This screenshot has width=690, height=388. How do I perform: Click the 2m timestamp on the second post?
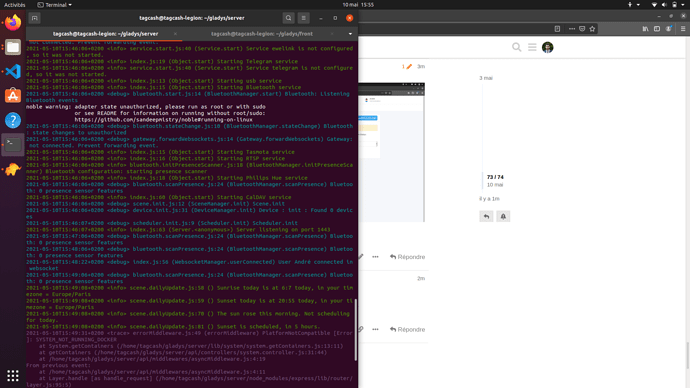coord(421,278)
